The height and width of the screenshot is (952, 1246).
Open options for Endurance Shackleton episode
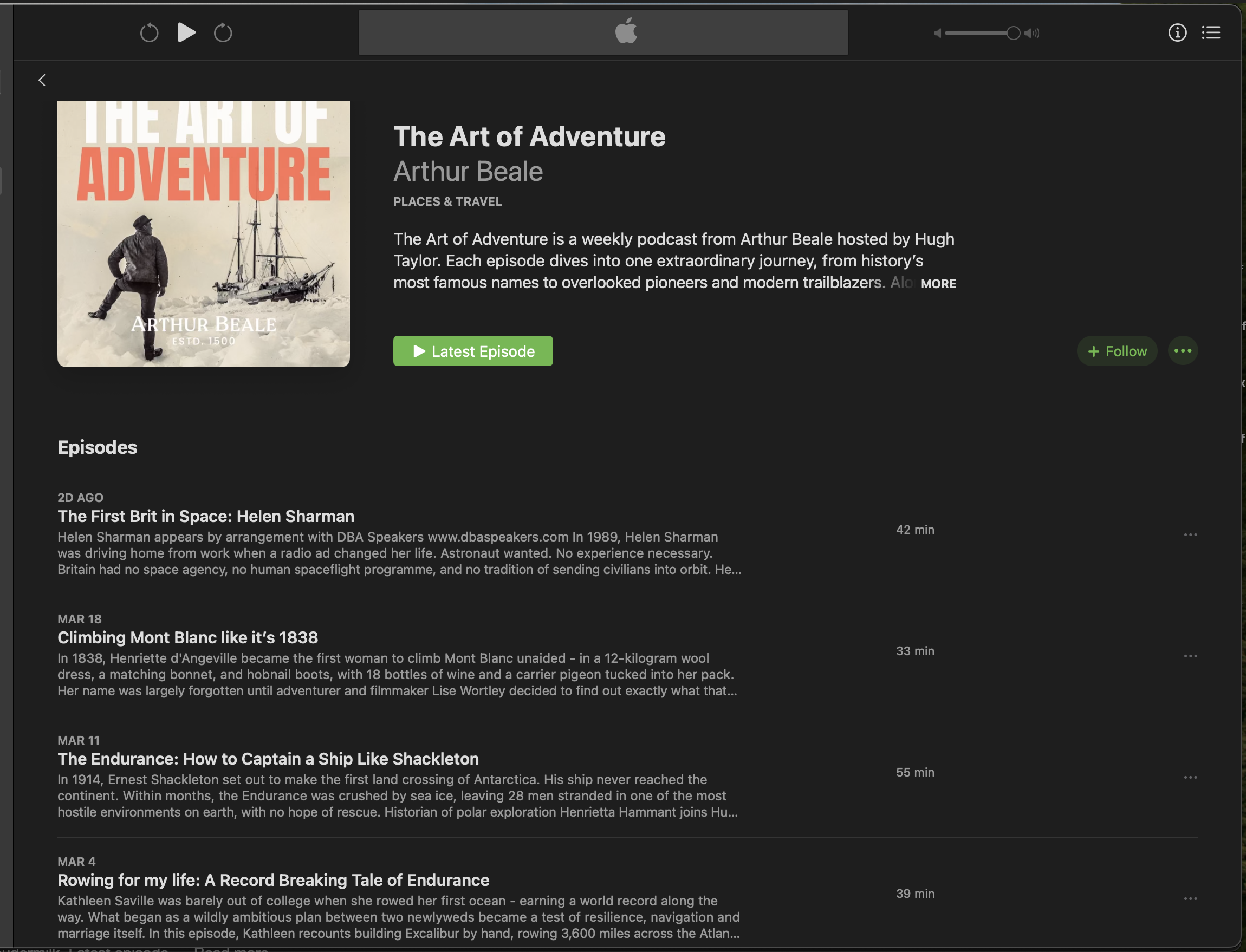[1190, 778]
